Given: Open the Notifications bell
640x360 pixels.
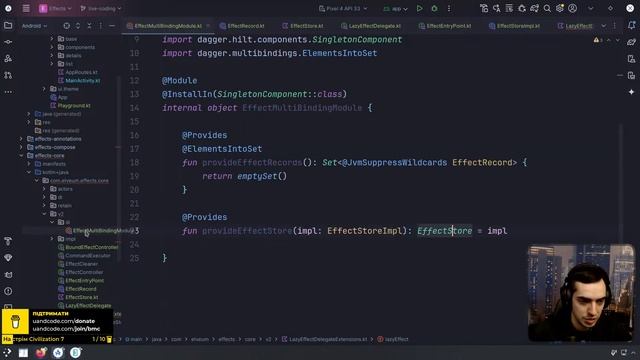Looking at the screenshot, I should (631, 25).
